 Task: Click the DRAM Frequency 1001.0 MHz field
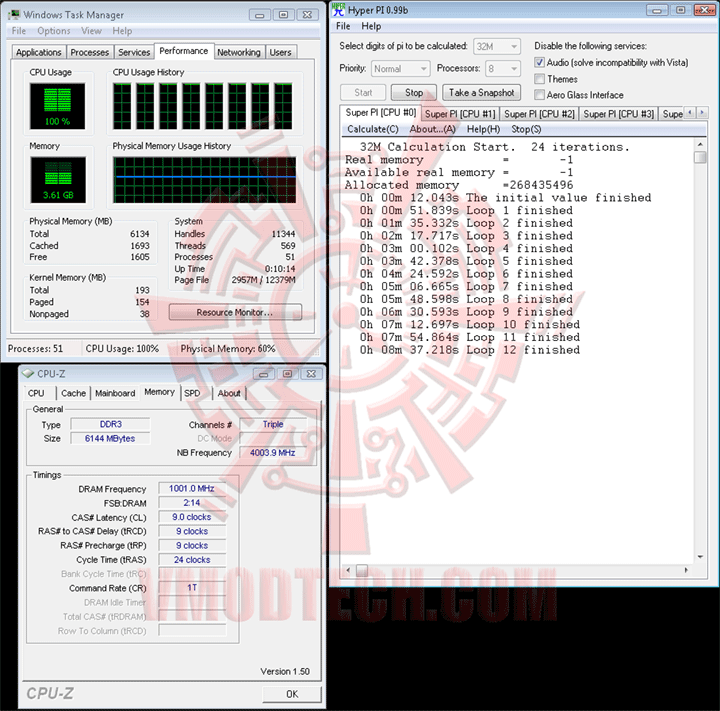(192, 489)
